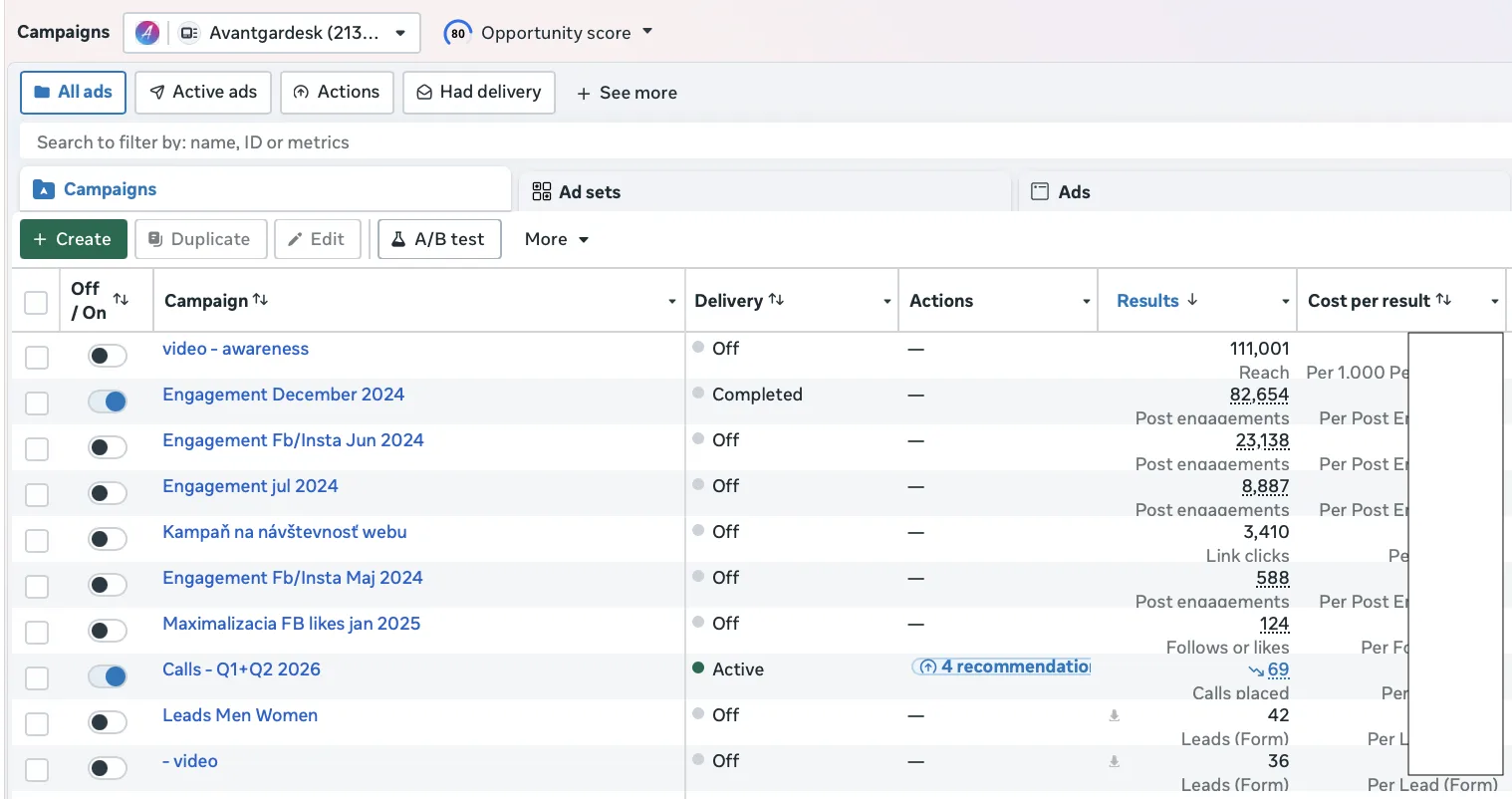The width and height of the screenshot is (1512, 799).
Task: Select the Had delivery filter
Action: 479,92
